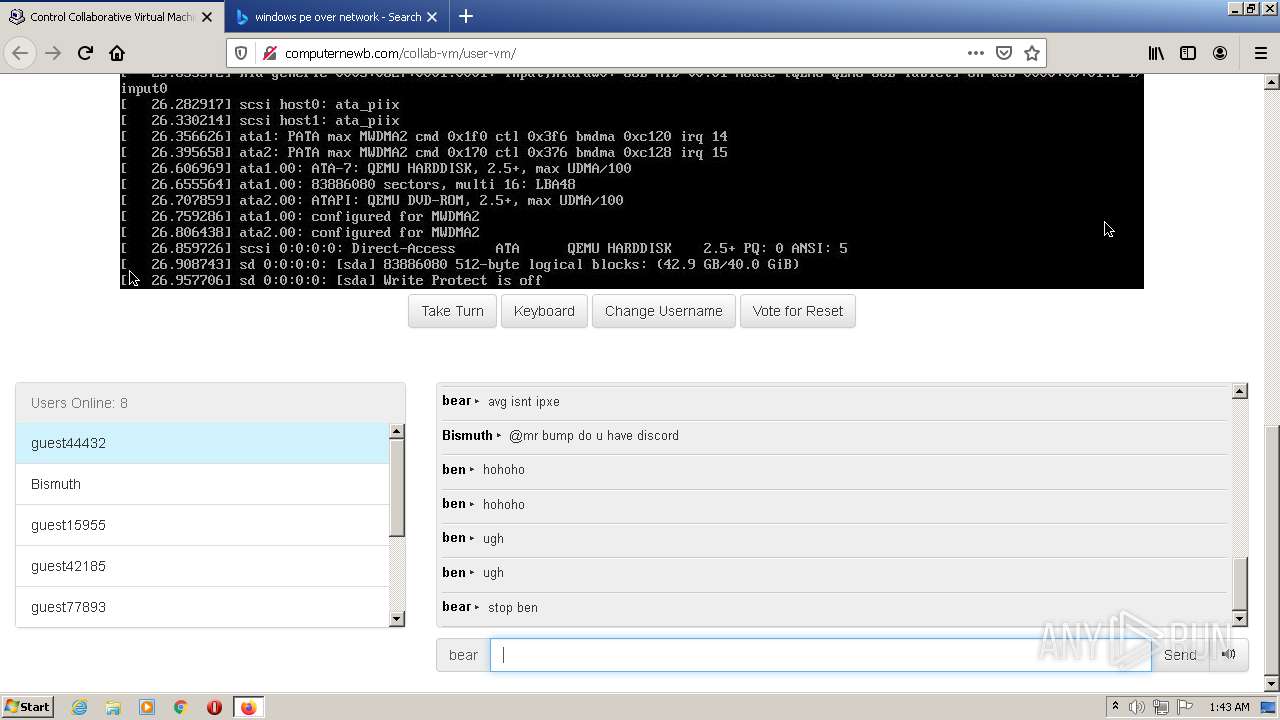Open the Windows Start menu
Viewport: 1280px width, 720px height.
[28, 707]
